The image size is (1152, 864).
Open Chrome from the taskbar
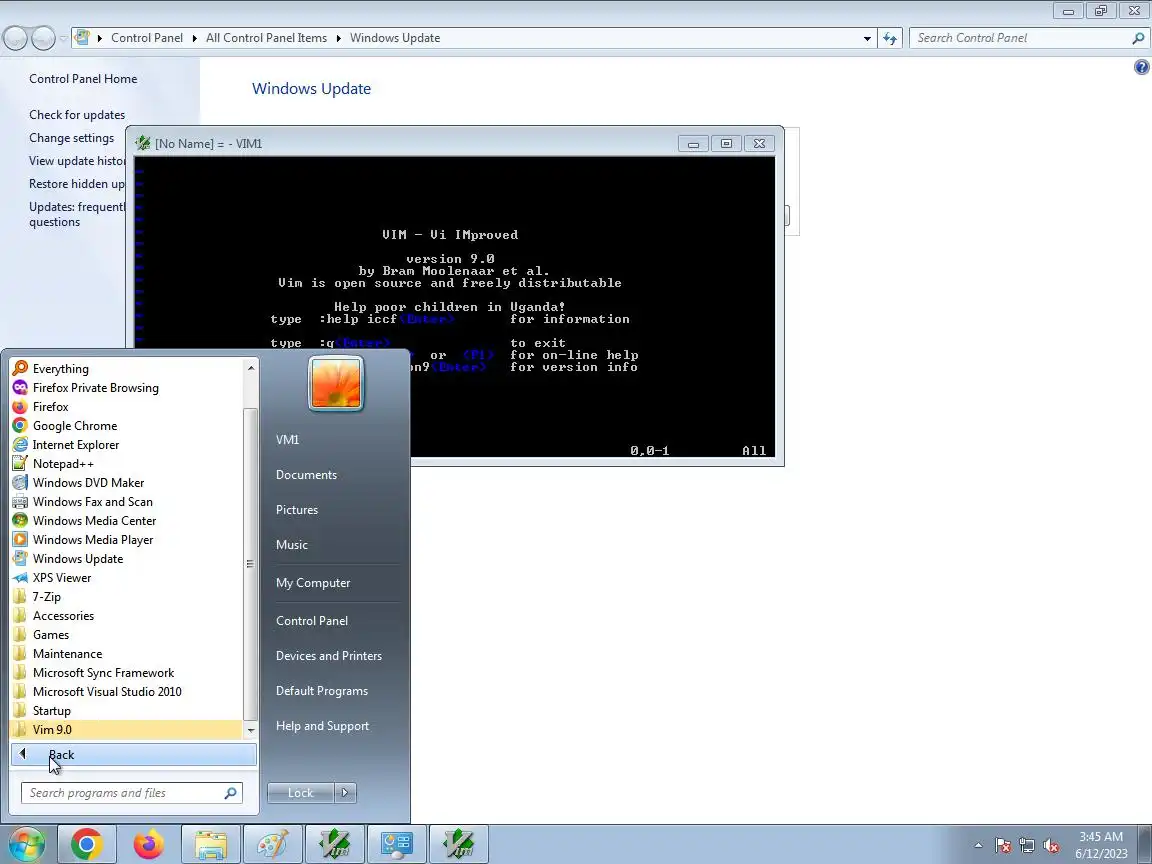pos(87,844)
